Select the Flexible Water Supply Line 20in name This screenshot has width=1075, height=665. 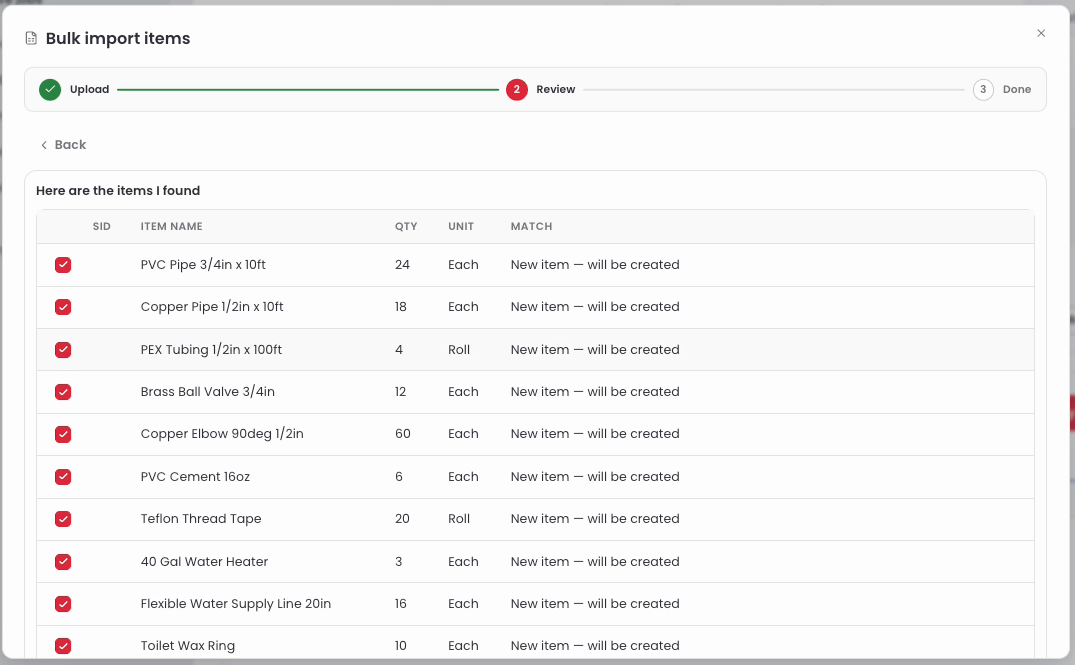236,604
